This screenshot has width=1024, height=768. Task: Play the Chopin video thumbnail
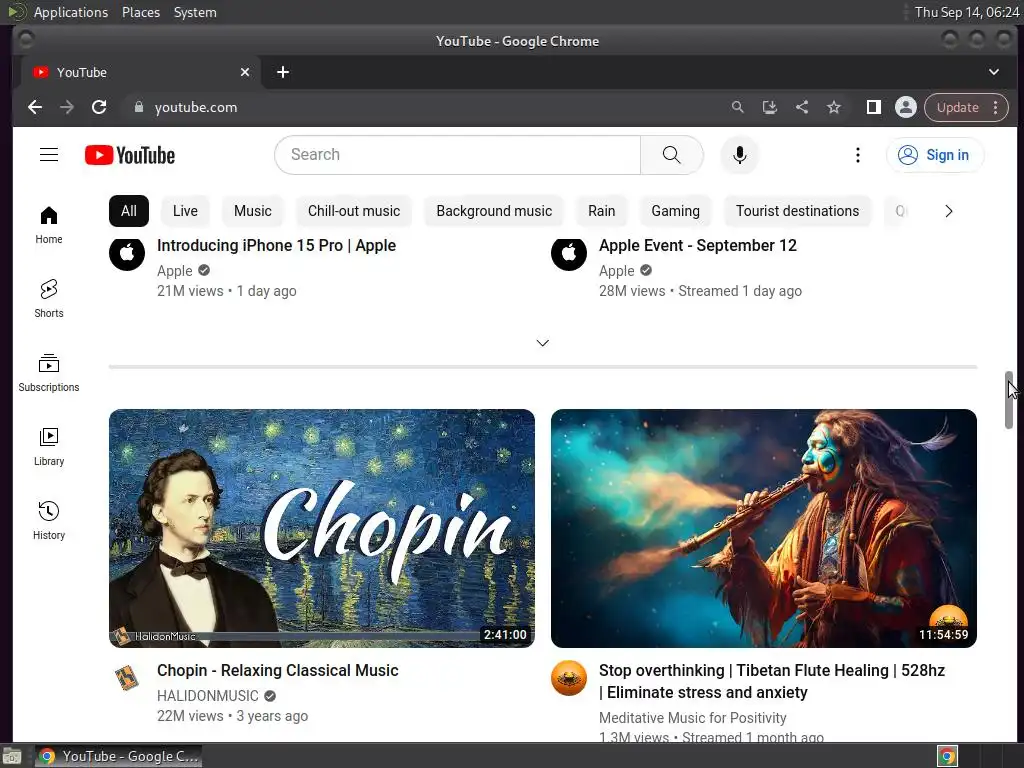322,528
